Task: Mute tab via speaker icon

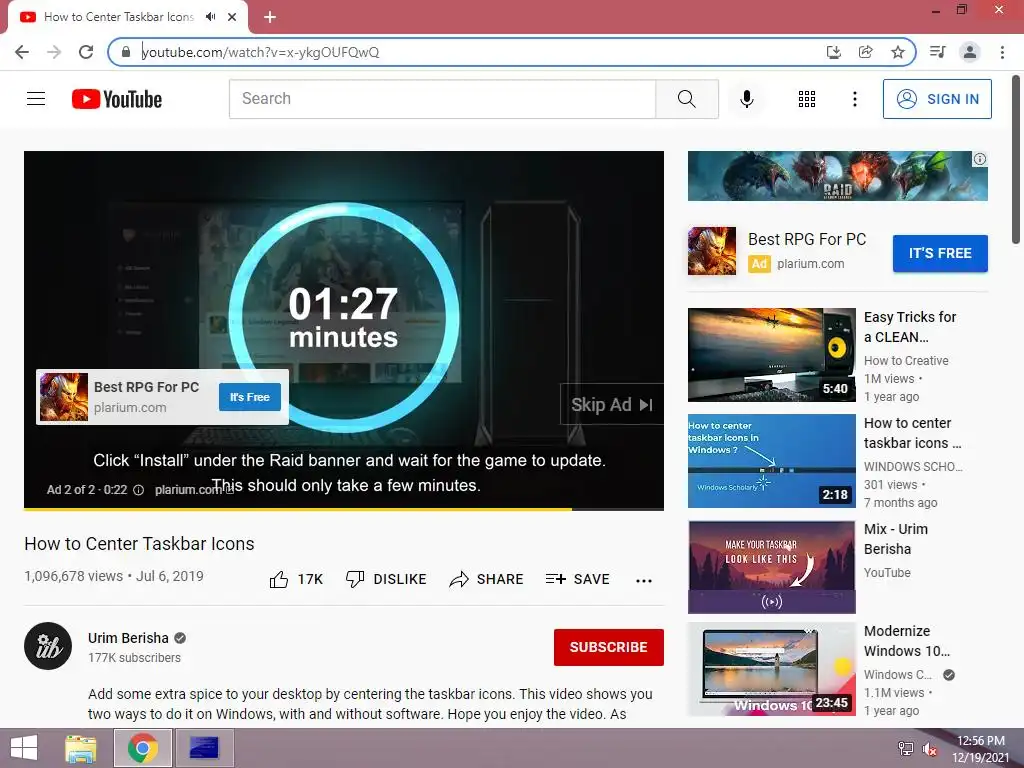Action: click(210, 17)
